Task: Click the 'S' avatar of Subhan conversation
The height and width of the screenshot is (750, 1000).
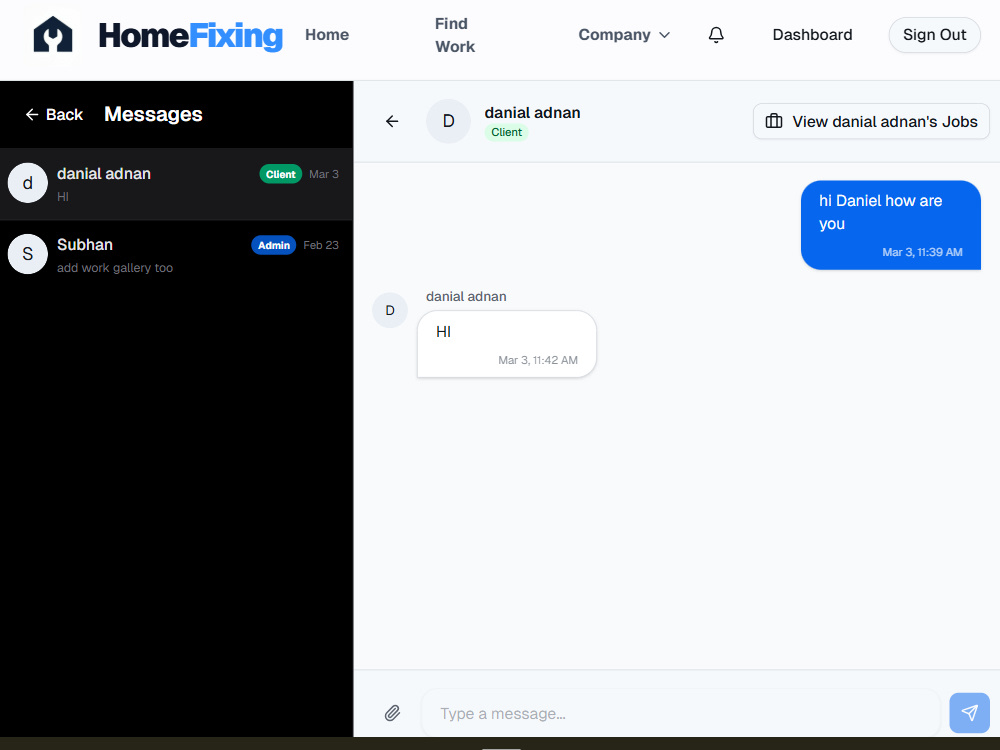Action: [27, 254]
